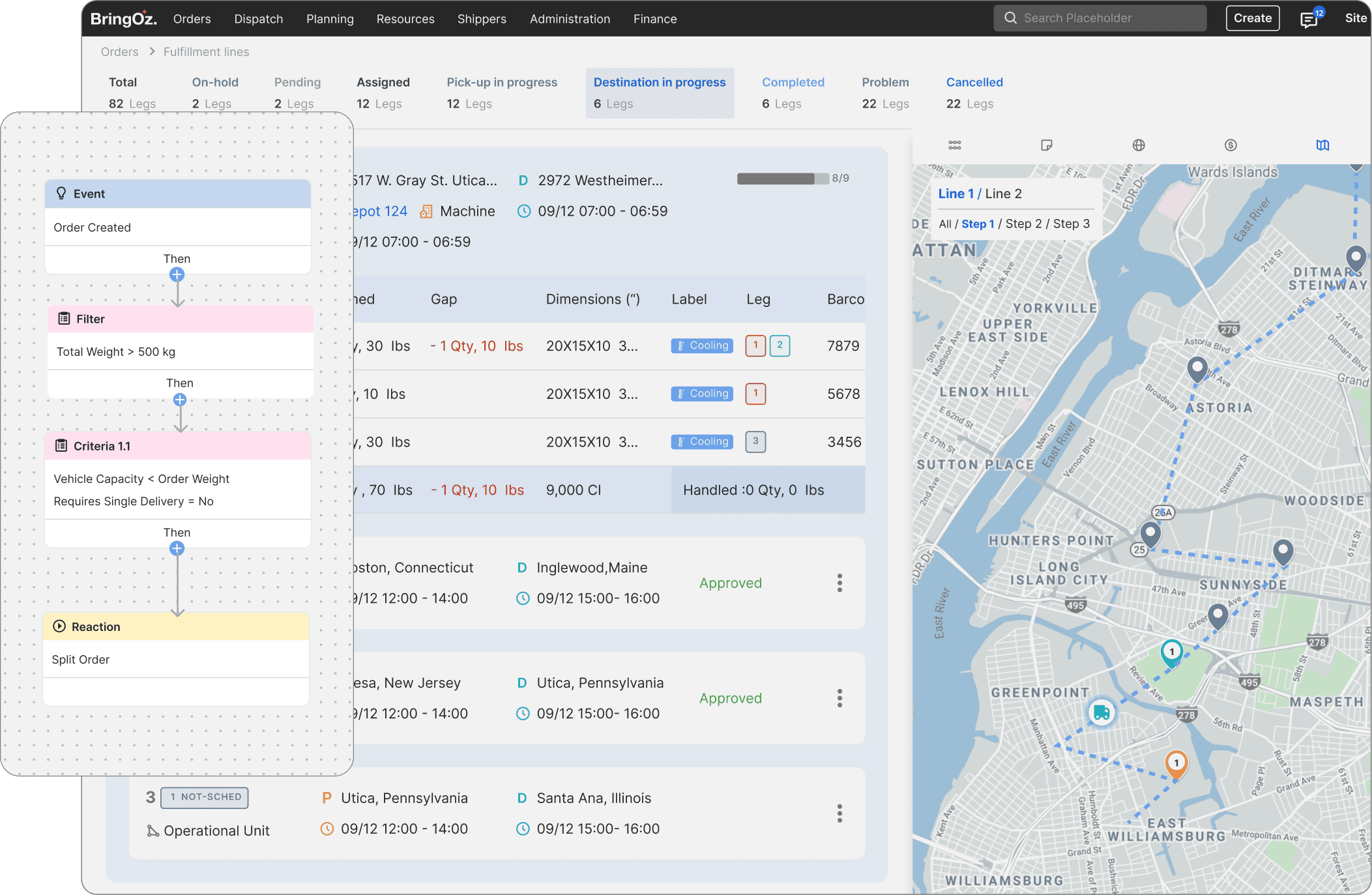Show All steps in map legend
The image size is (1372, 895).
pyautogui.click(x=945, y=224)
